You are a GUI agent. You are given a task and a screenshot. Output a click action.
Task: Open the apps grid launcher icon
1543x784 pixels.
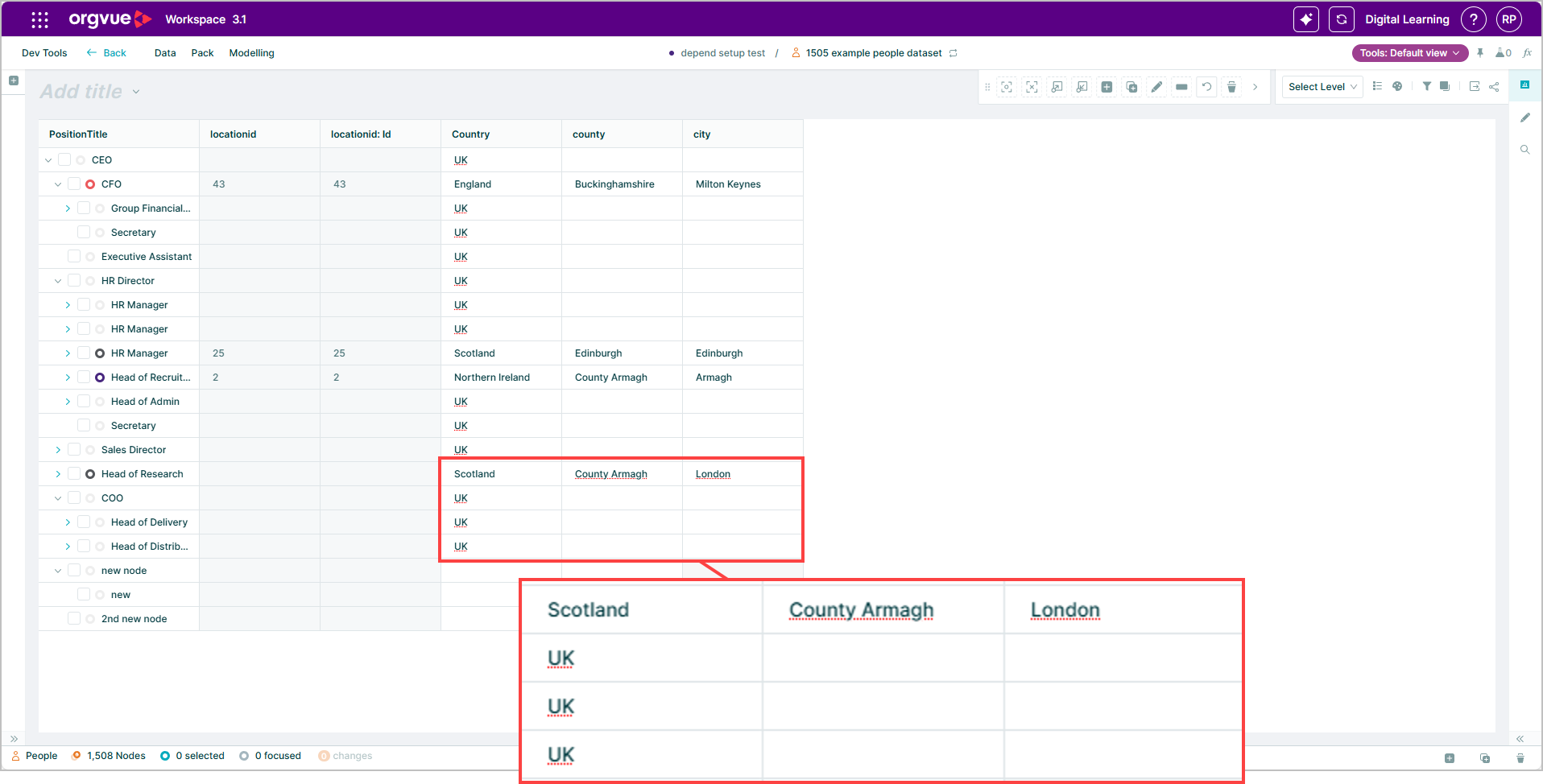[x=39, y=19]
